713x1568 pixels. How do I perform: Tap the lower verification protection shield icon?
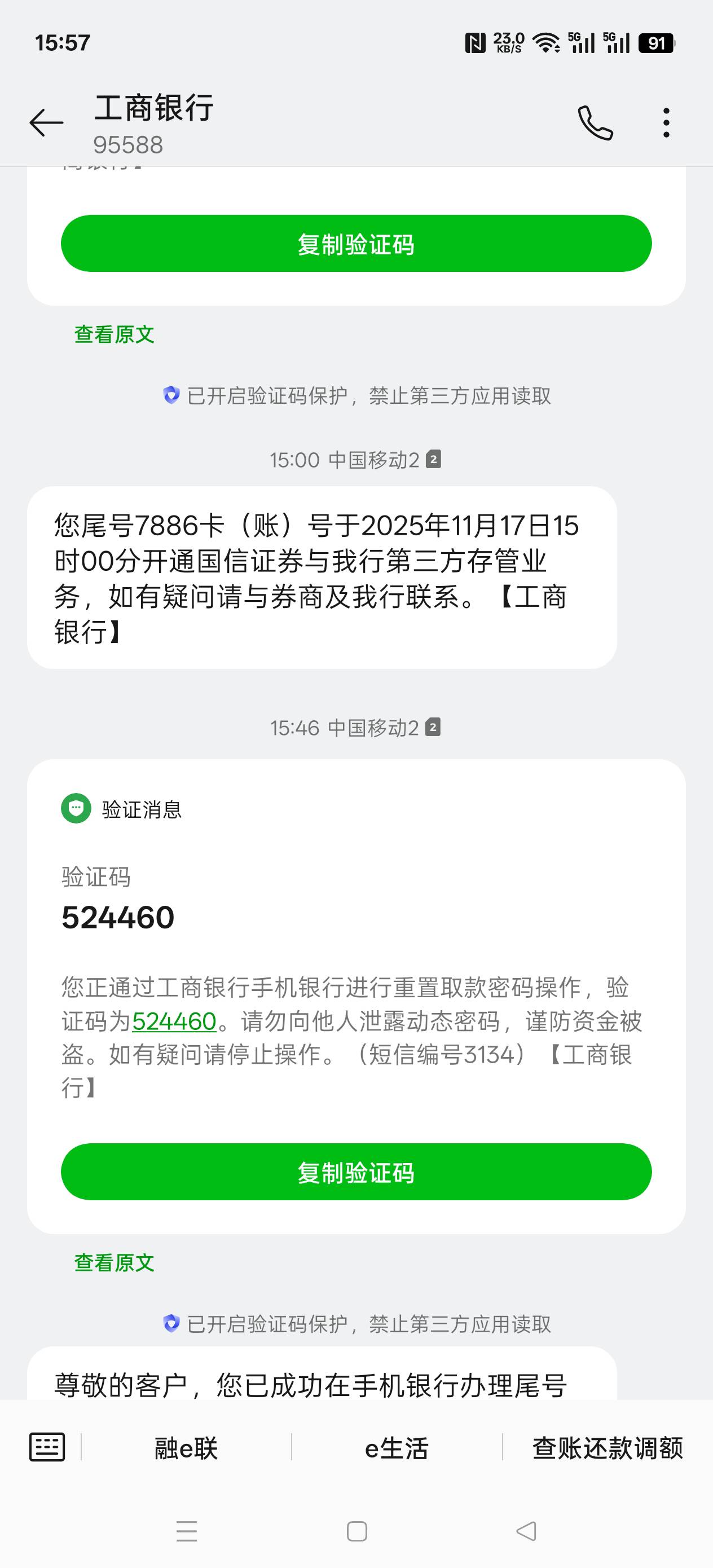pyautogui.click(x=171, y=1323)
